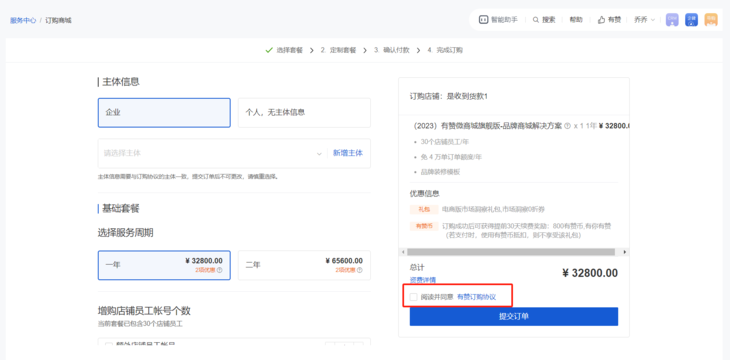Open the 资费详情 link
The height and width of the screenshot is (360, 730).
click(423, 280)
